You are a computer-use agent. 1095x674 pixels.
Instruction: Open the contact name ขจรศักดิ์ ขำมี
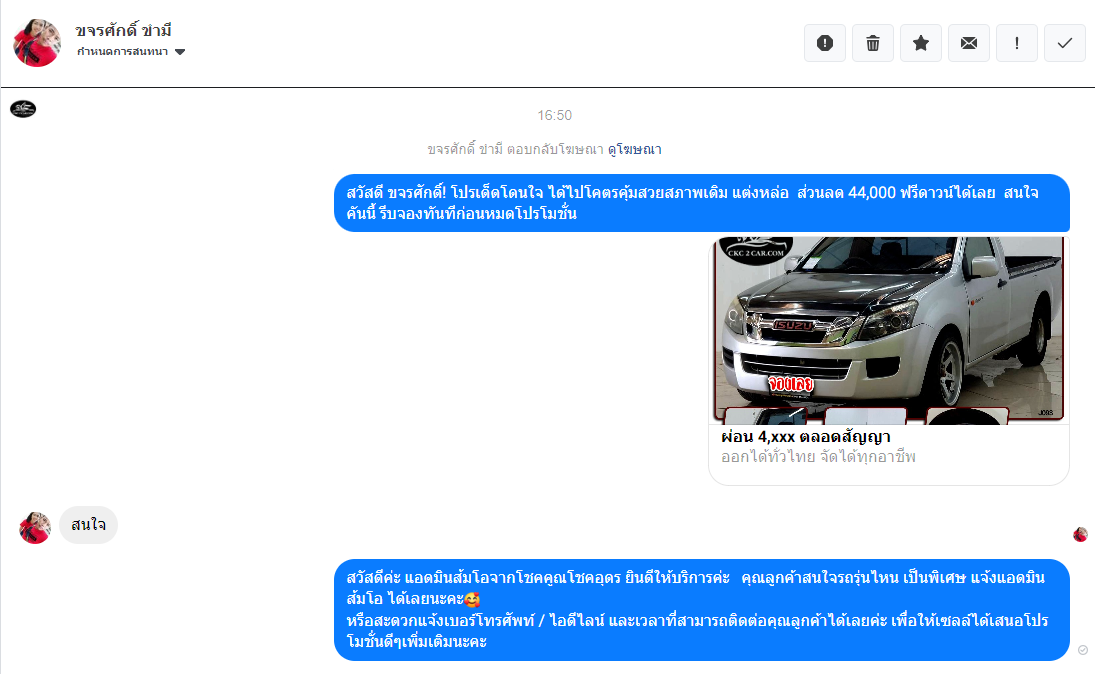tap(124, 31)
